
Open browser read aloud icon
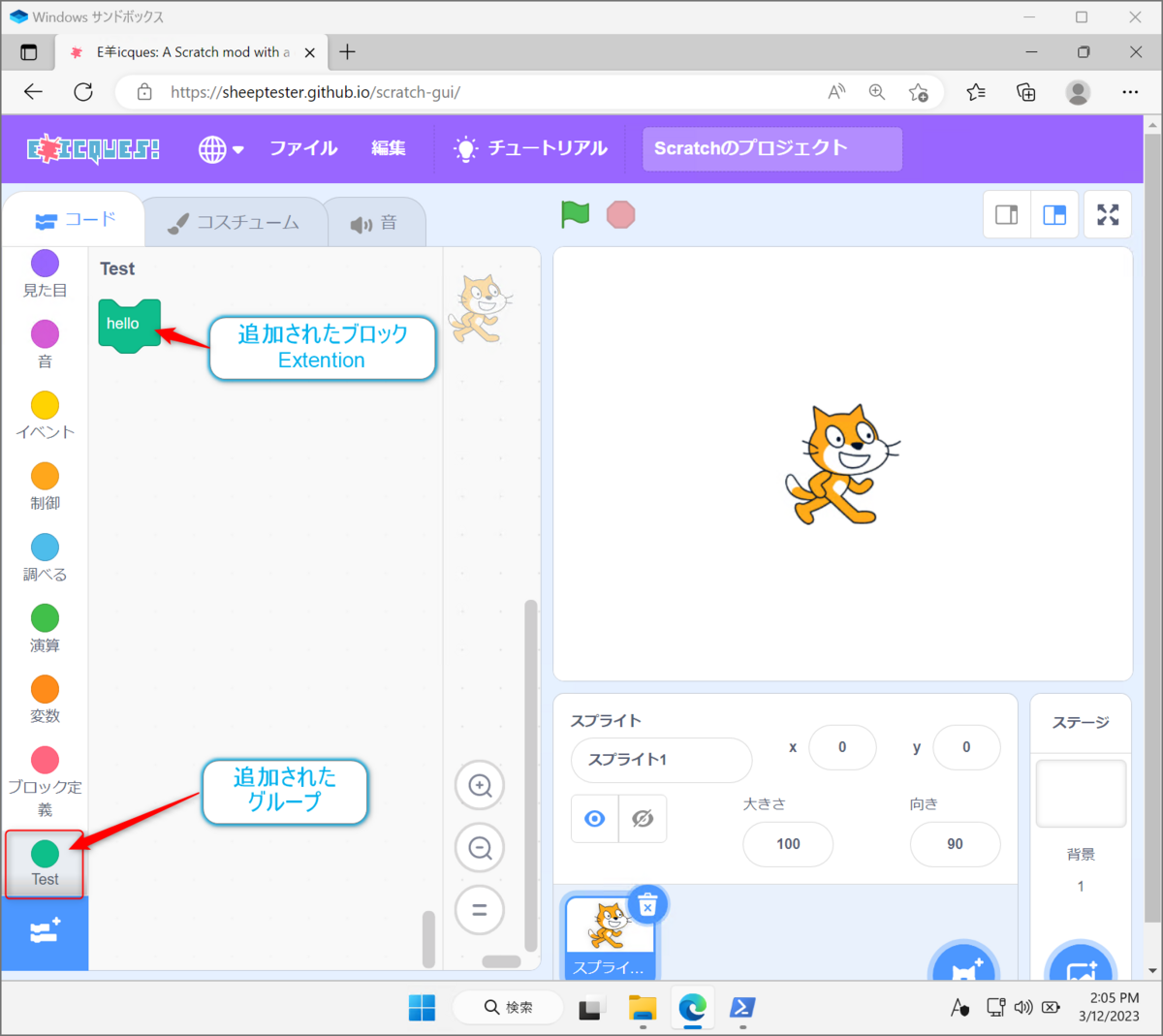coord(836,92)
